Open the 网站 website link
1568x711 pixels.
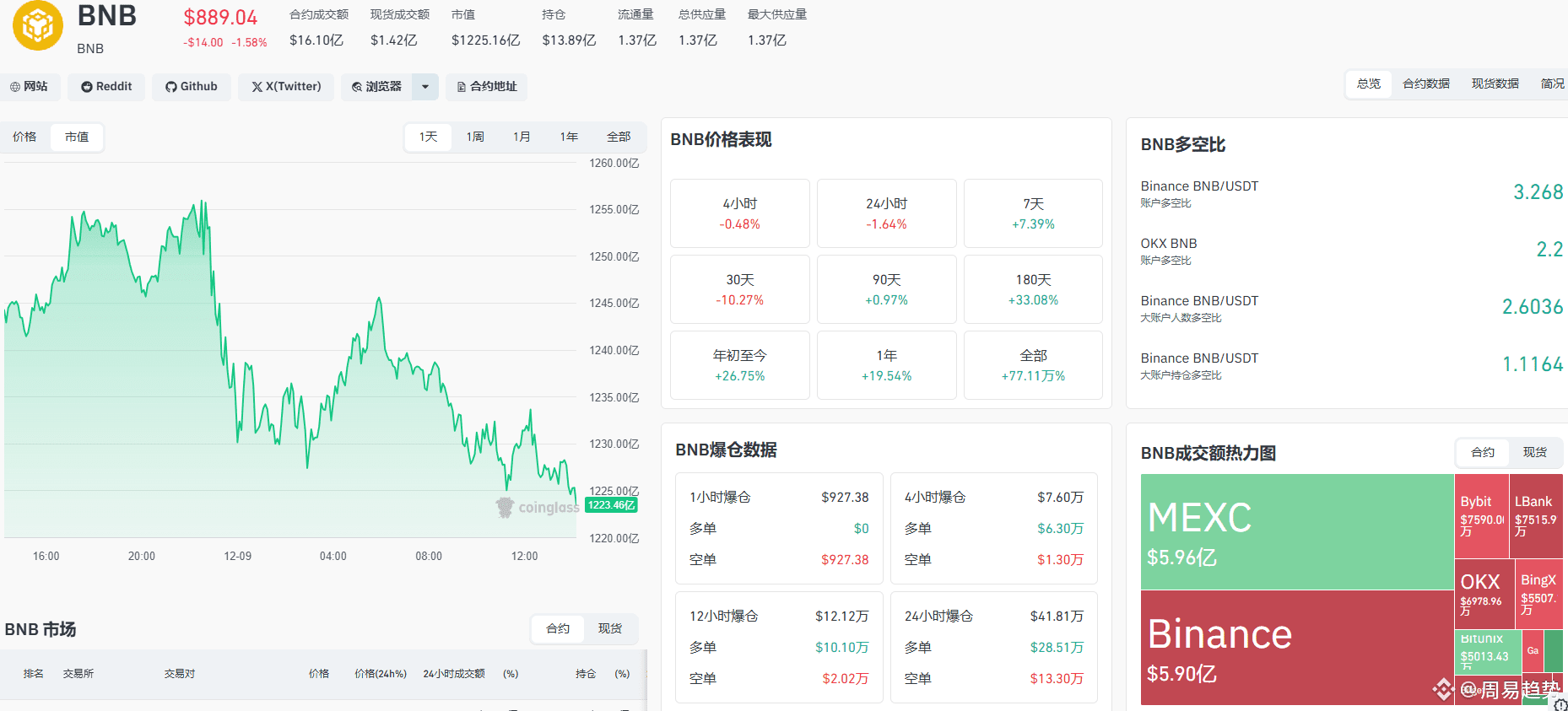coord(29,87)
